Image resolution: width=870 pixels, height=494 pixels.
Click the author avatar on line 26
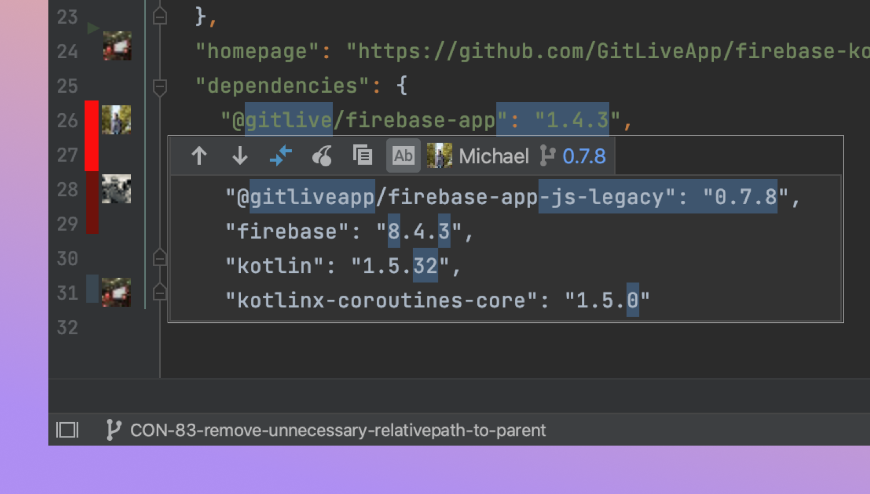tap(117, 121)
